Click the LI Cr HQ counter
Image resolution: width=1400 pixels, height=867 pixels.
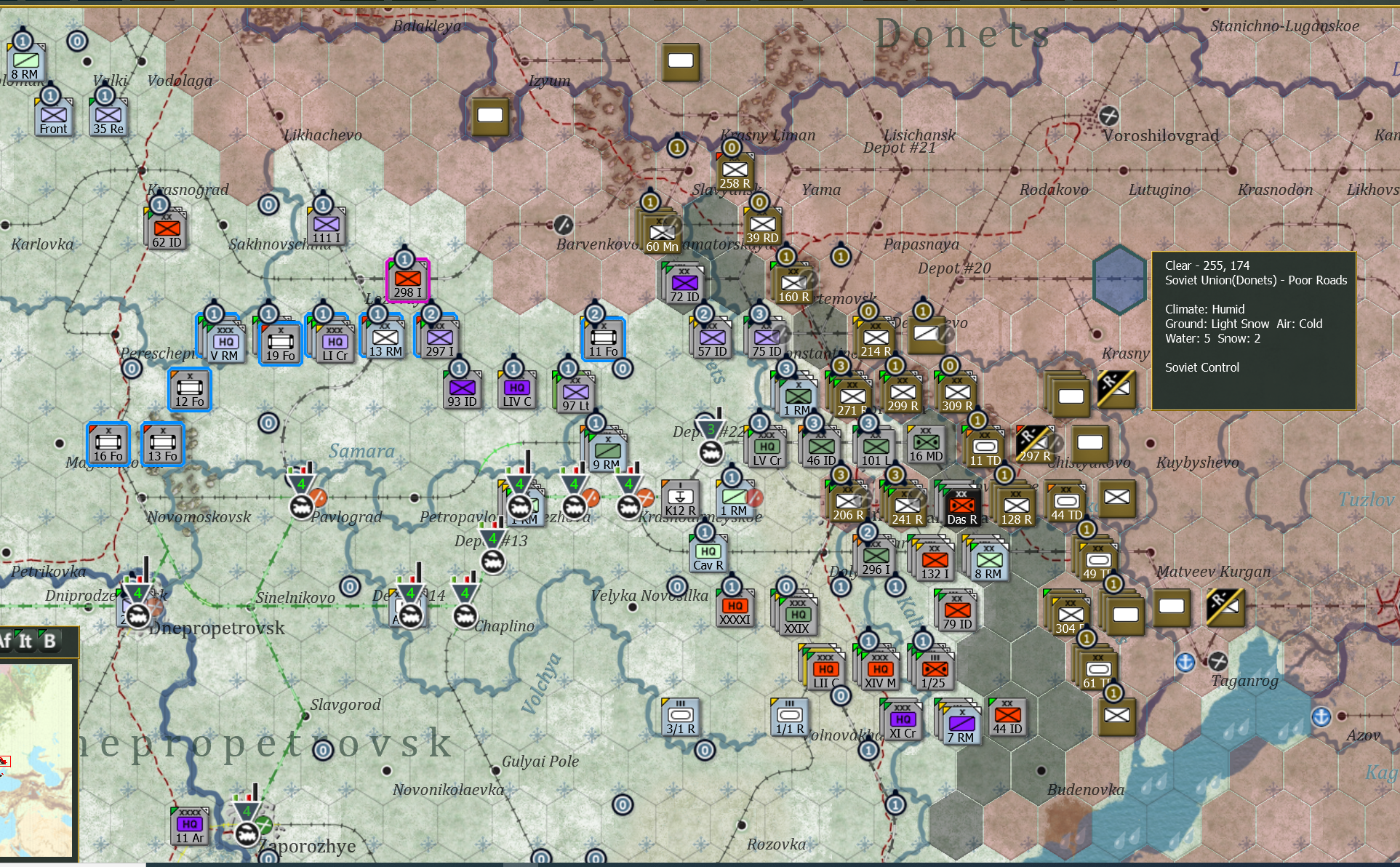pos(335,343)
